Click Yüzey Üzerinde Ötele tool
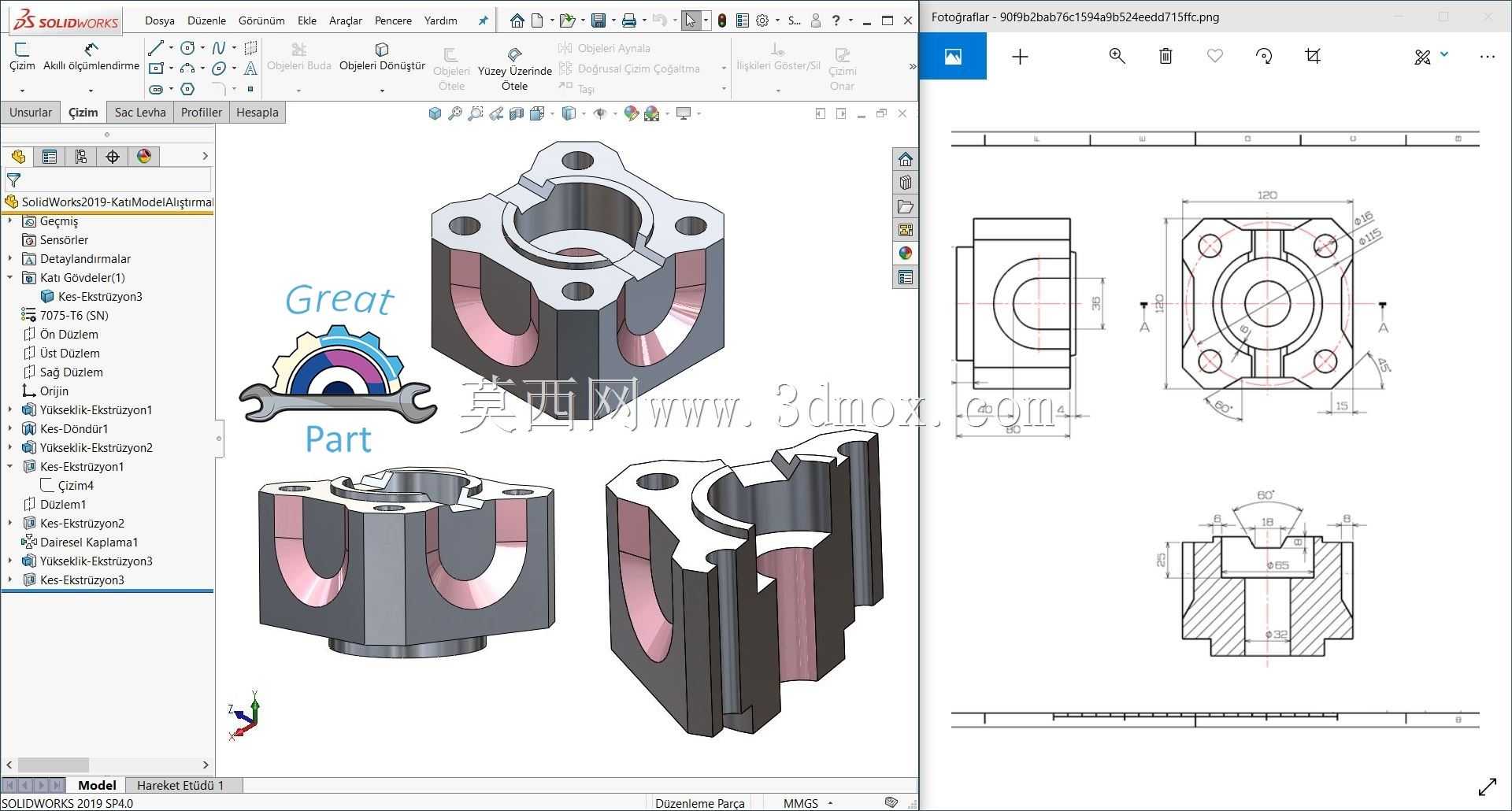1512x811 pixels. tap(514, 69)
